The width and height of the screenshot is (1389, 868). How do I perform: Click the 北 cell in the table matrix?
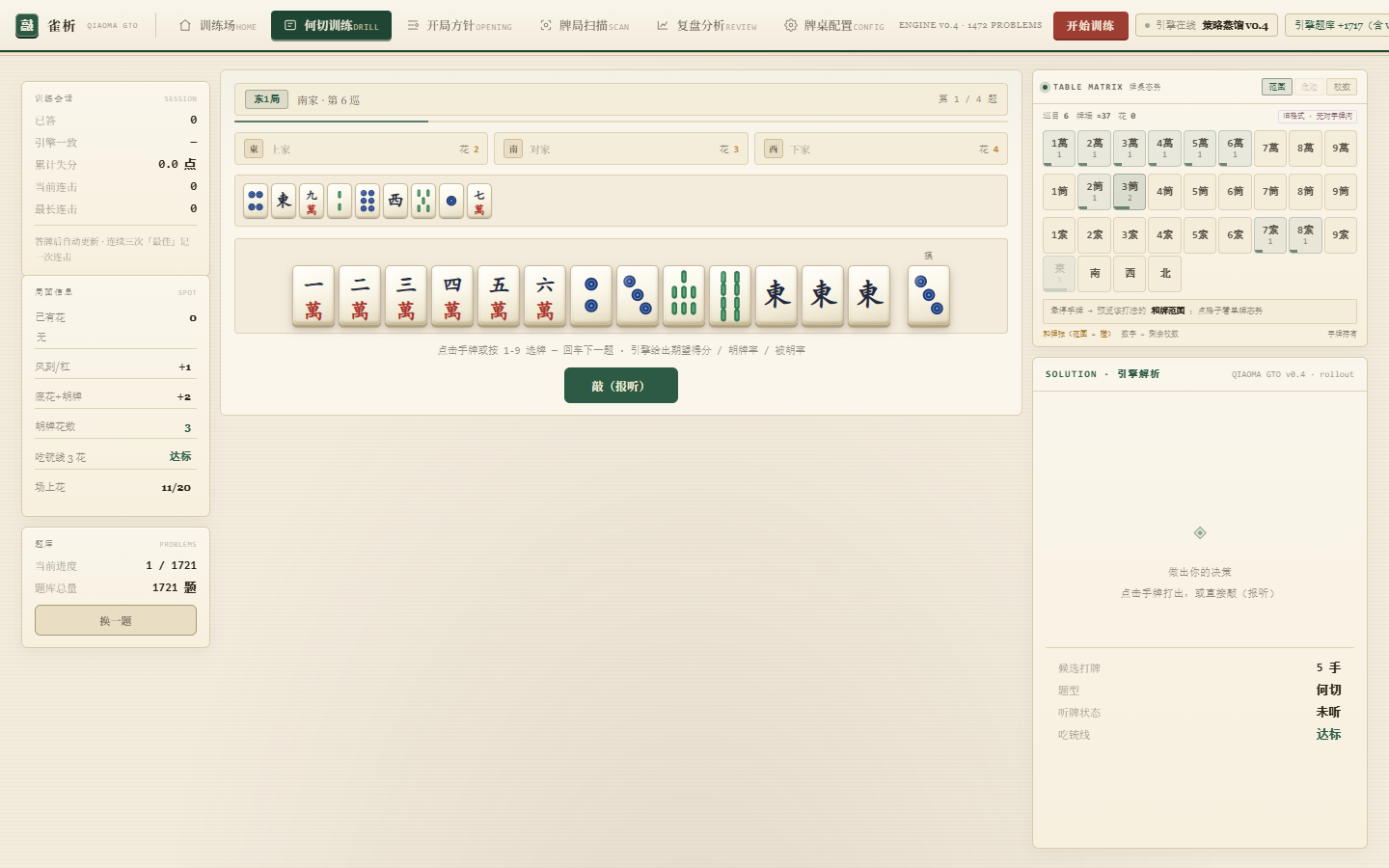coord(1165,274)
